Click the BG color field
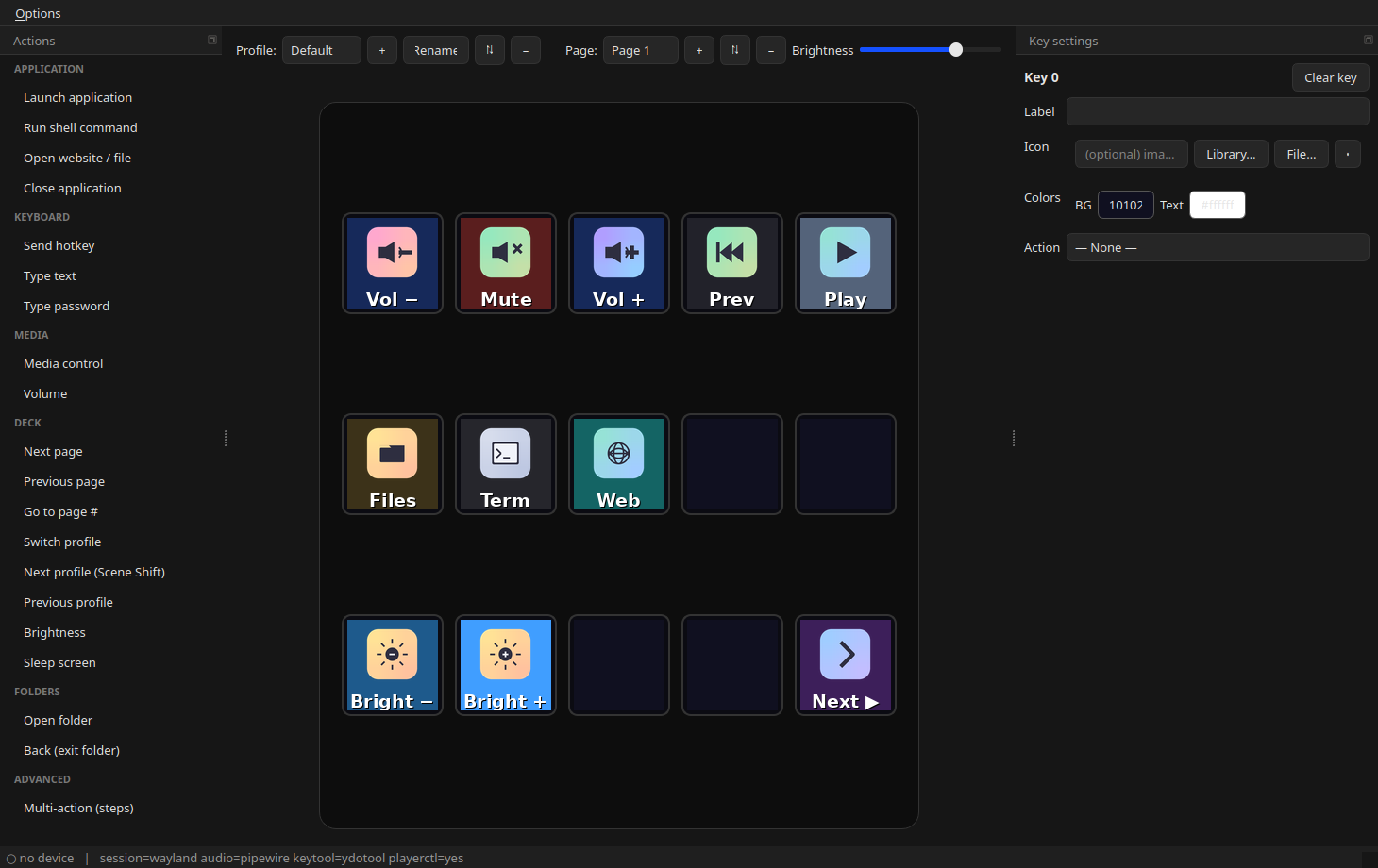The image size is (1378, 868). tap(1126, 205)
